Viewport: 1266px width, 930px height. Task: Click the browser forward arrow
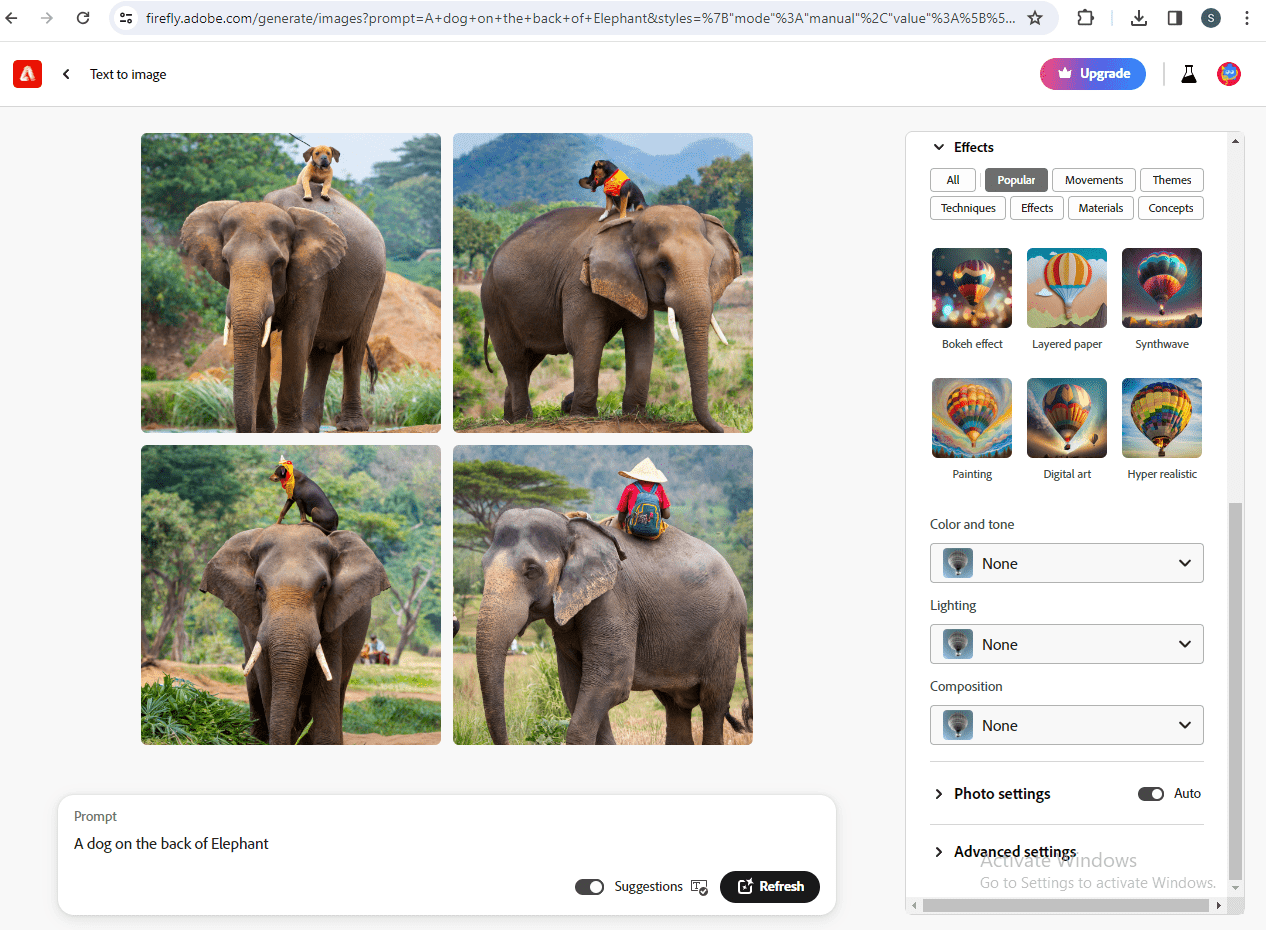point(47,18)
